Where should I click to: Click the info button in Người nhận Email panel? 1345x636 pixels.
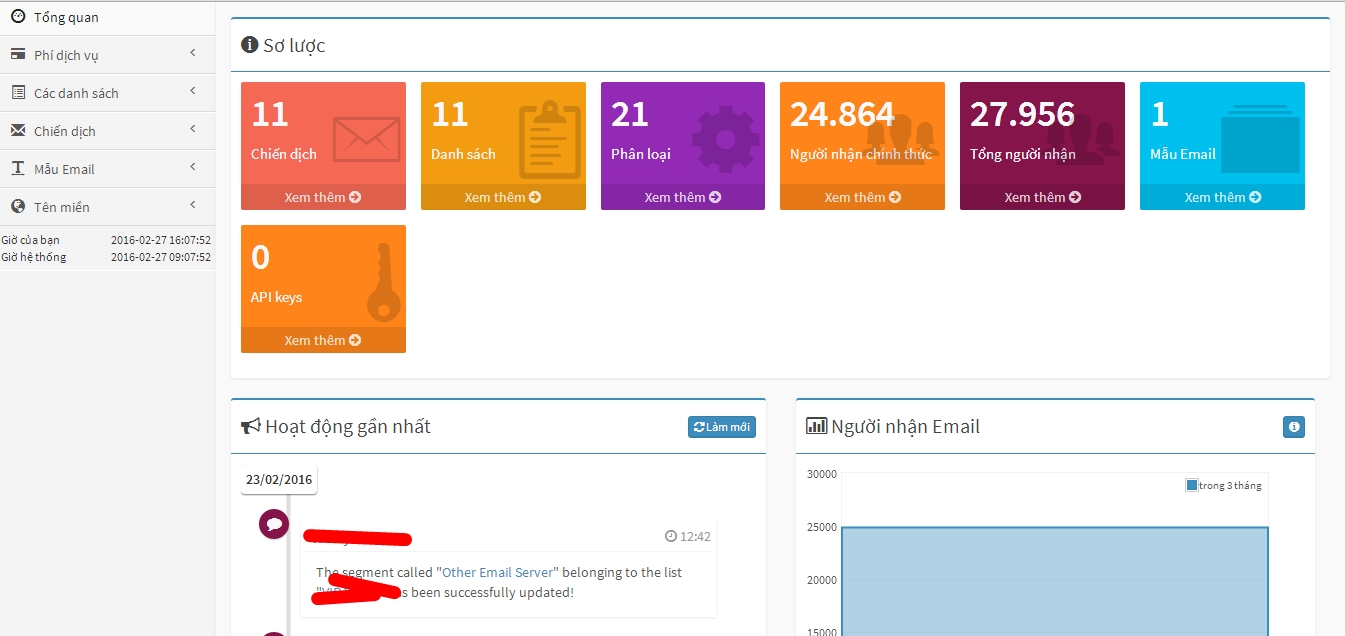pos(1294,427)
